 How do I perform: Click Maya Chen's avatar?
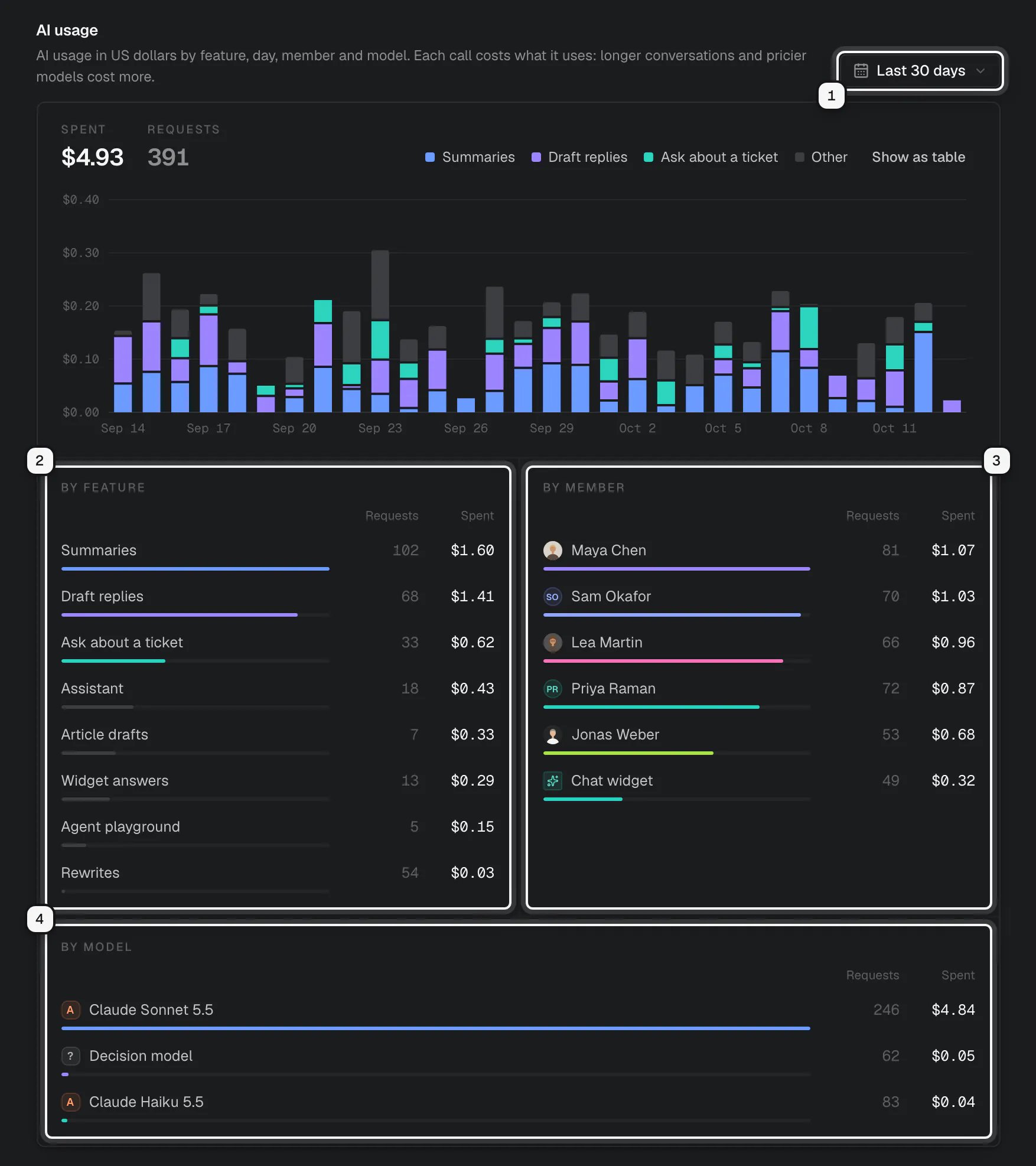pyautogui.click(x=553, y=551)
